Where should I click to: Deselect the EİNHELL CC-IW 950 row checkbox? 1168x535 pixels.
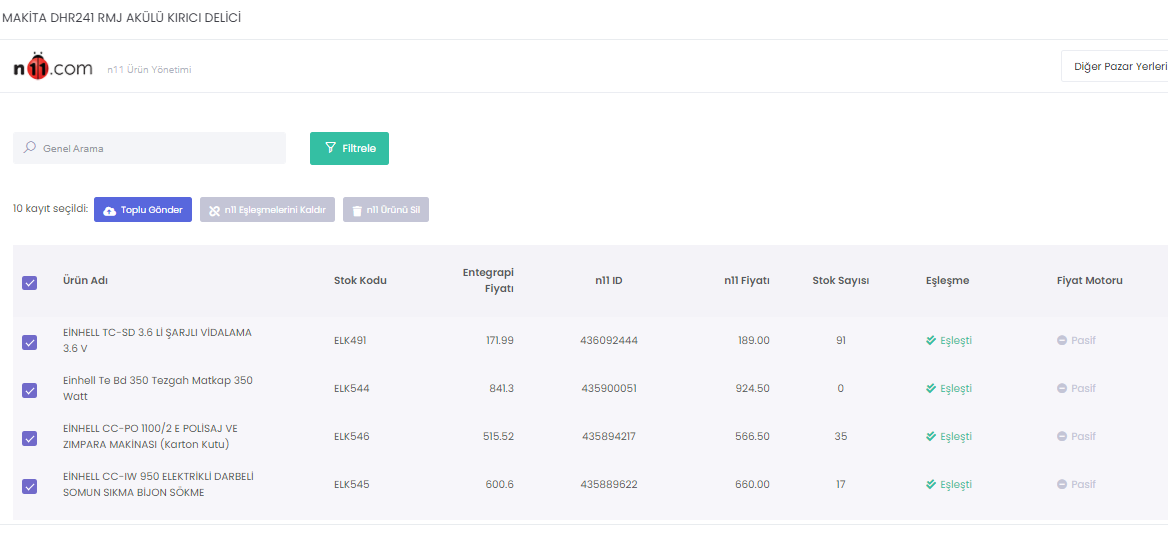[30, 487]
